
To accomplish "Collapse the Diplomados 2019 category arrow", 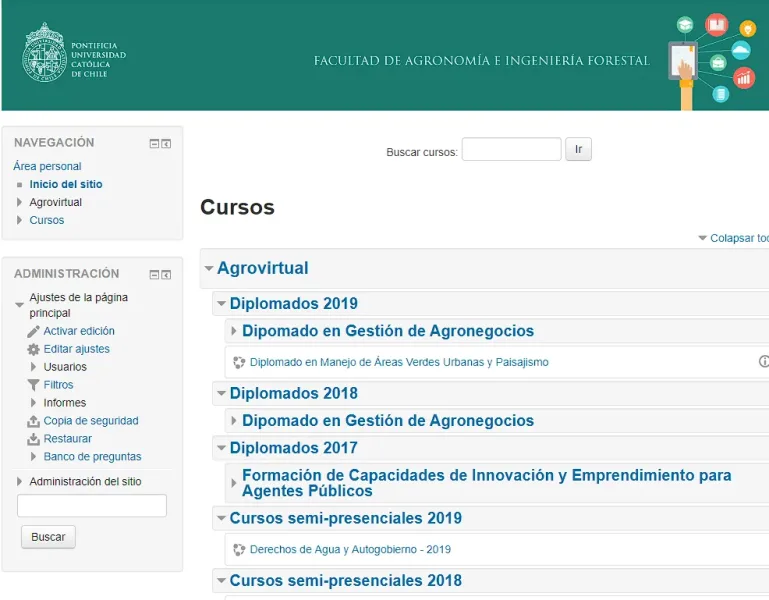I will tap(221, 304).
